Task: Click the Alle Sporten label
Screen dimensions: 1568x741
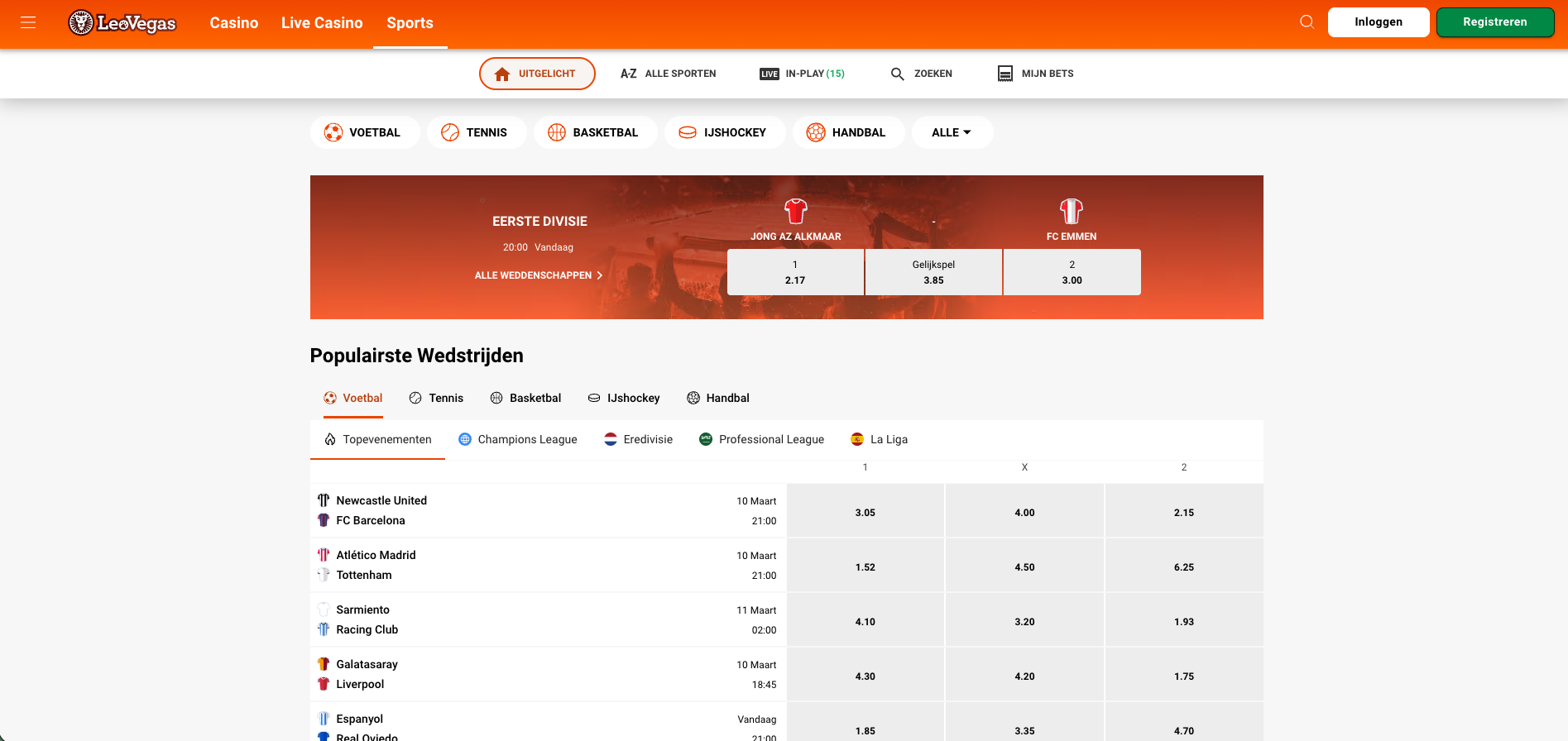Action: 680,74
